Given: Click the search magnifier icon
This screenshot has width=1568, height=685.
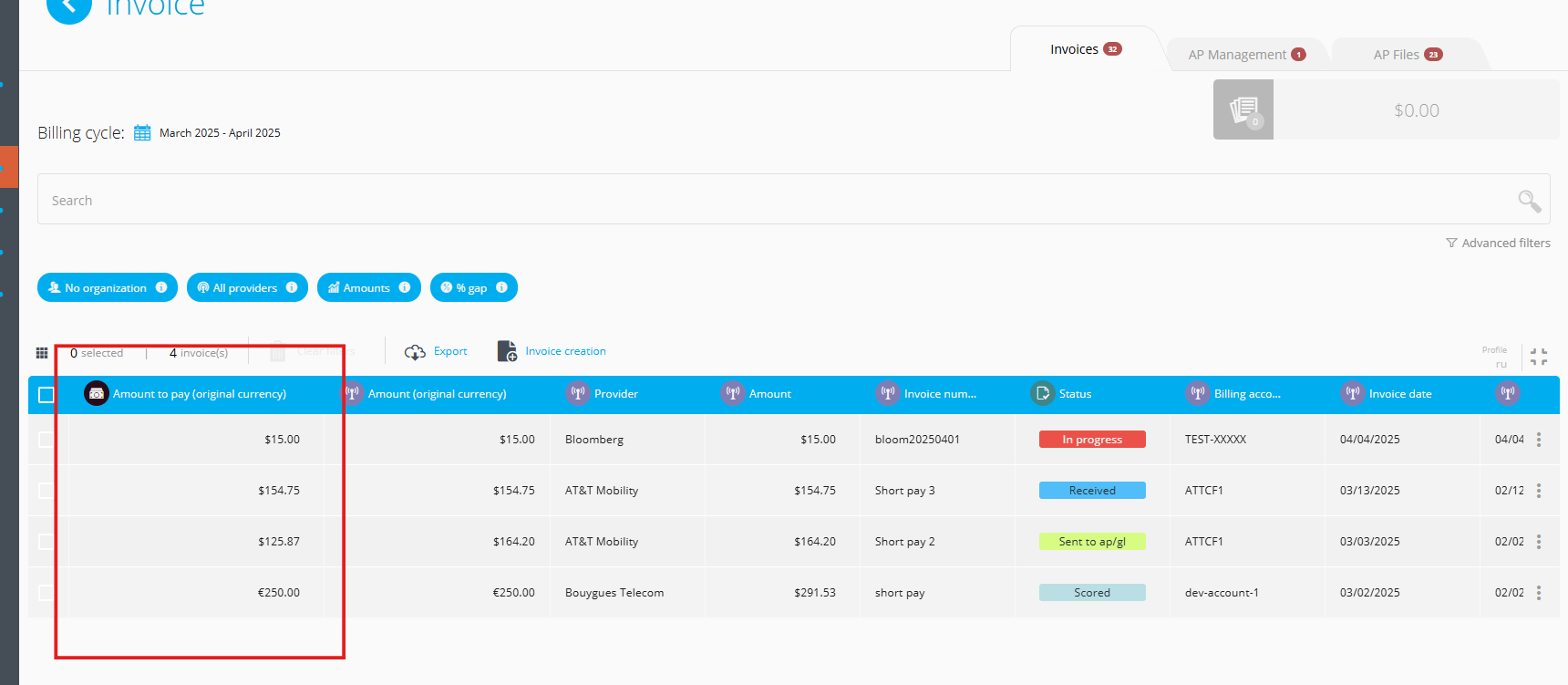Looking at the screenshot, I should coord(1529,201).
